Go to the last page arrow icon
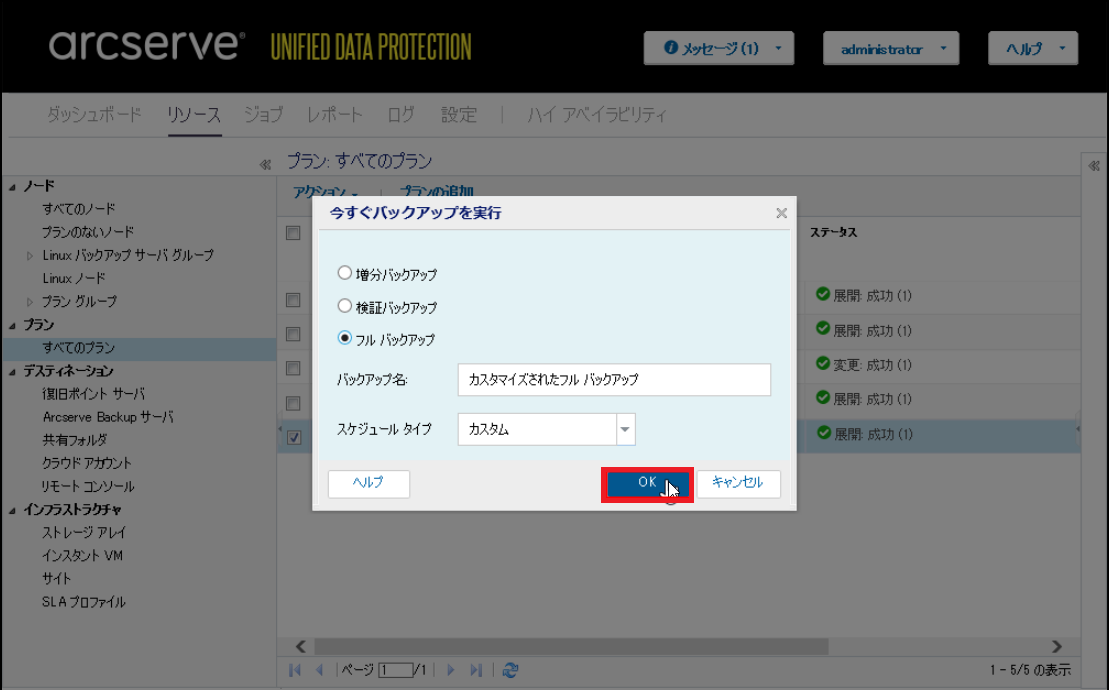This screenshot has height=690, width=1109. 477,669
